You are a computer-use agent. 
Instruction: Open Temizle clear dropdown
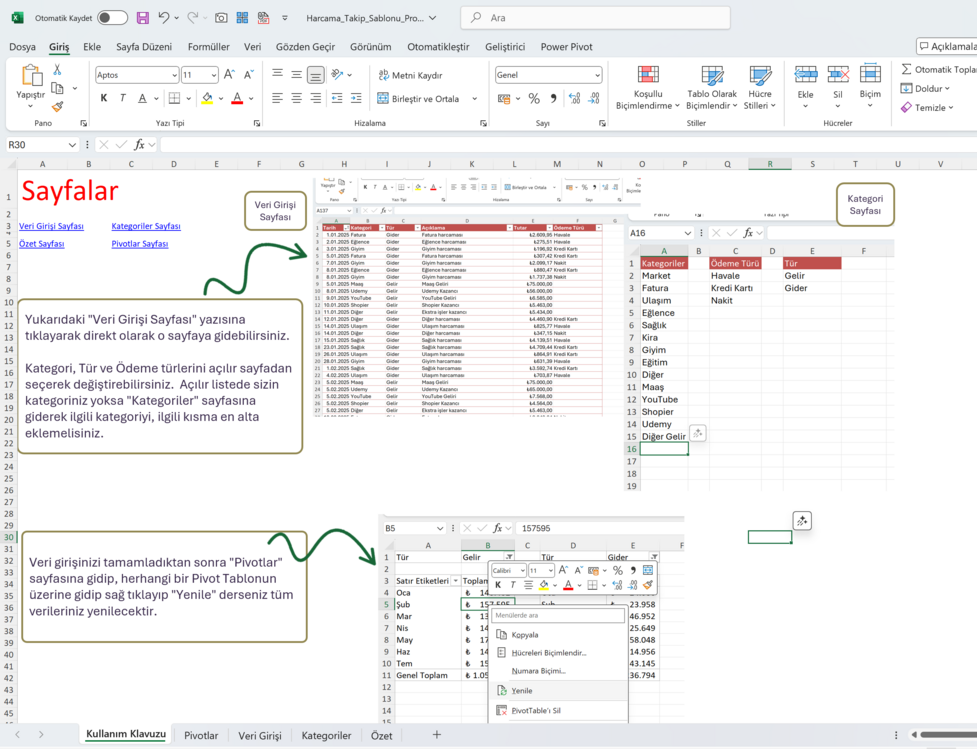[x=927, y=107]
